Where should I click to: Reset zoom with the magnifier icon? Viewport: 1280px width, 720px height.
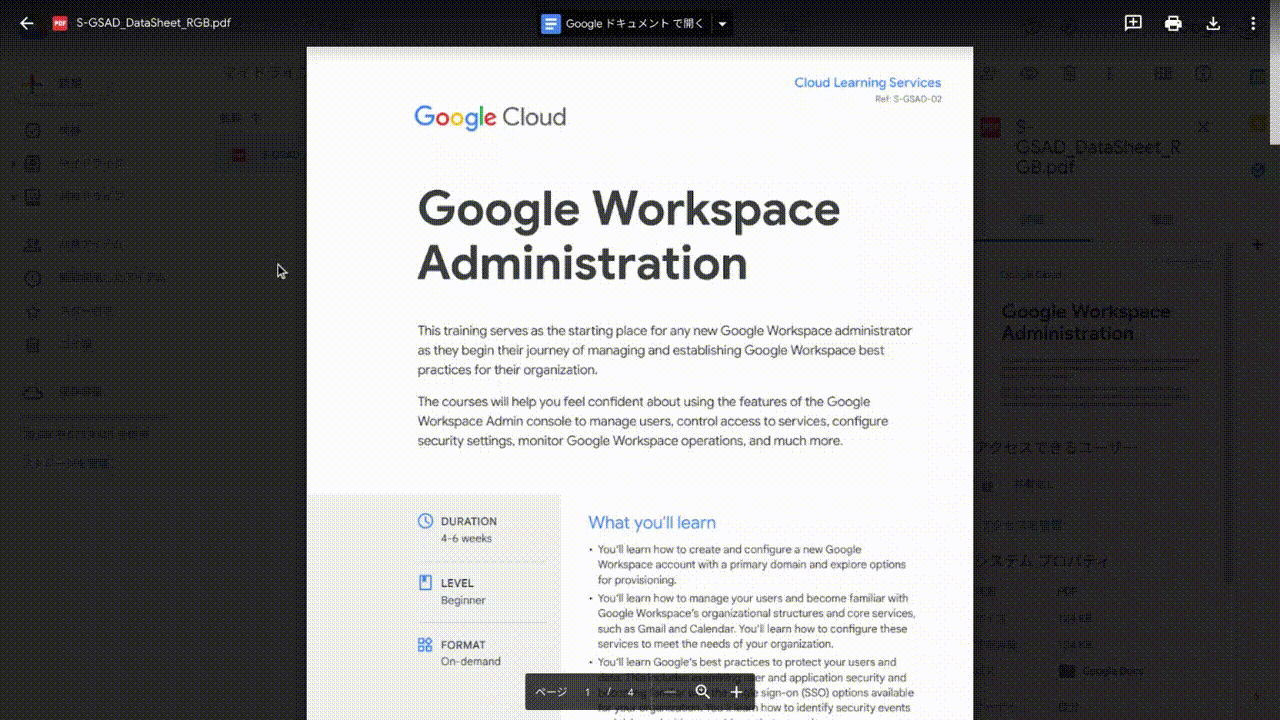coord(703,692)
